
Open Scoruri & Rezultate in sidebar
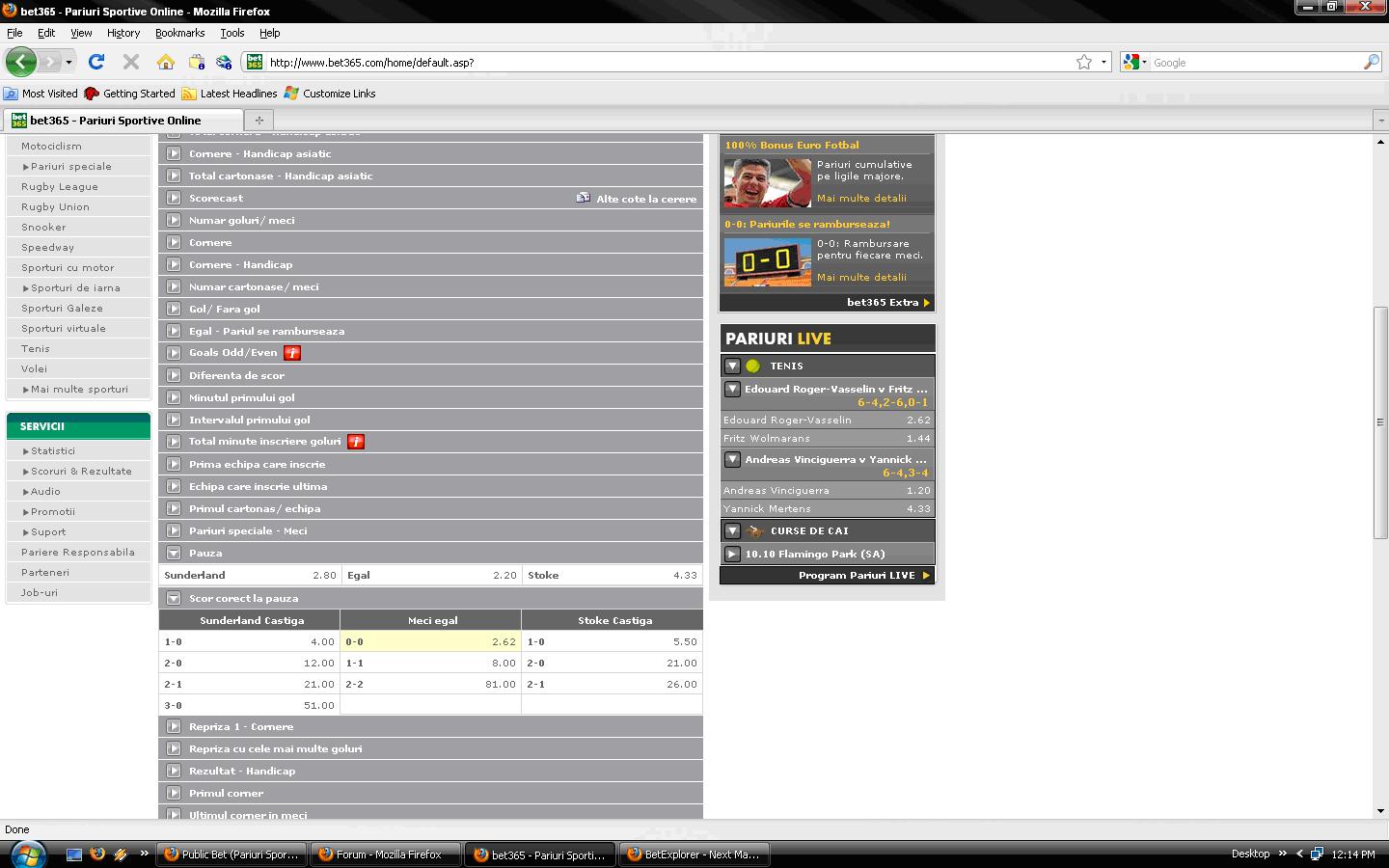click(x=81, y=472)
